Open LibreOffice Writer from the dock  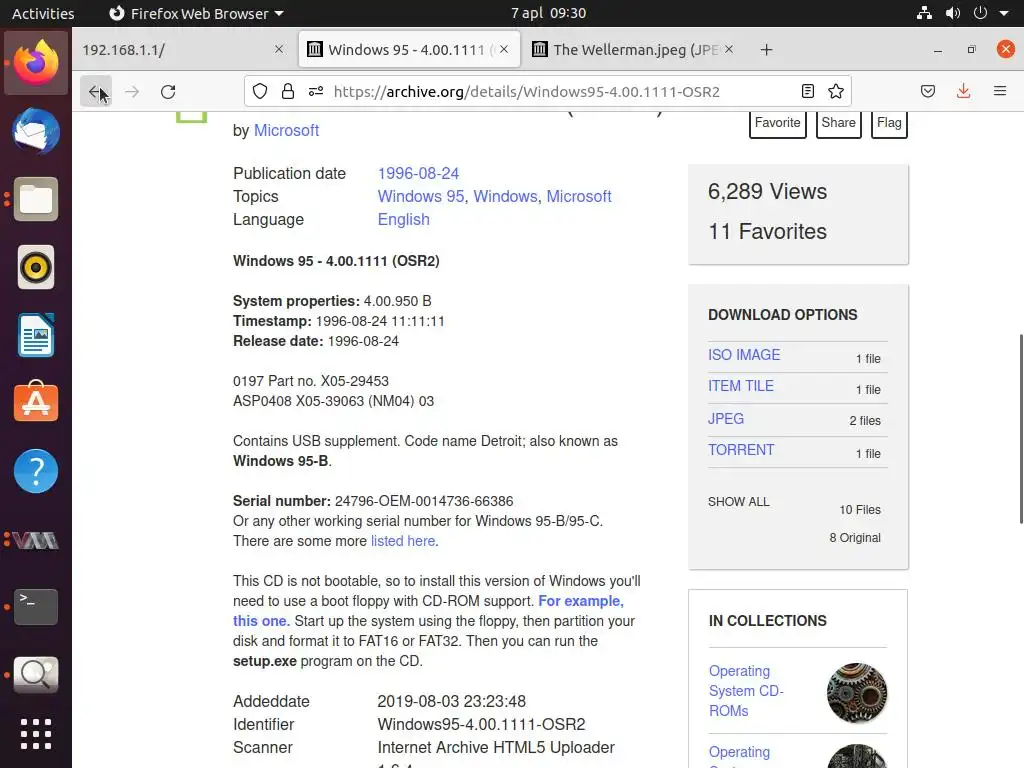click(x=36, y=335)
